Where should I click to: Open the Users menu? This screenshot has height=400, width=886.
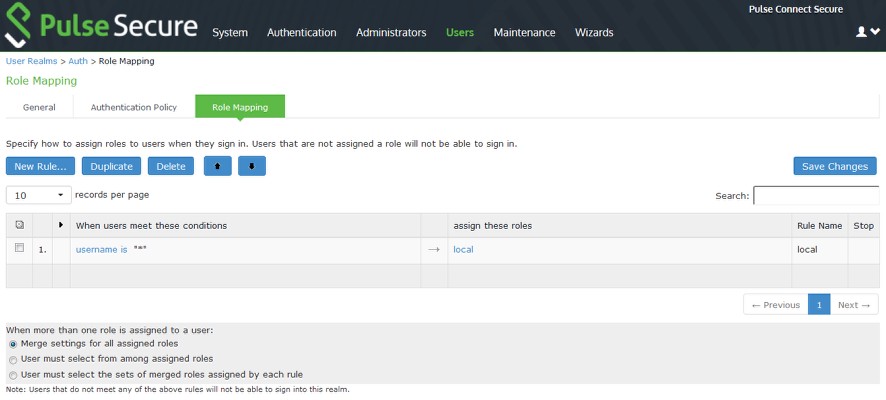pyautogui.click(x=459, y=32)
